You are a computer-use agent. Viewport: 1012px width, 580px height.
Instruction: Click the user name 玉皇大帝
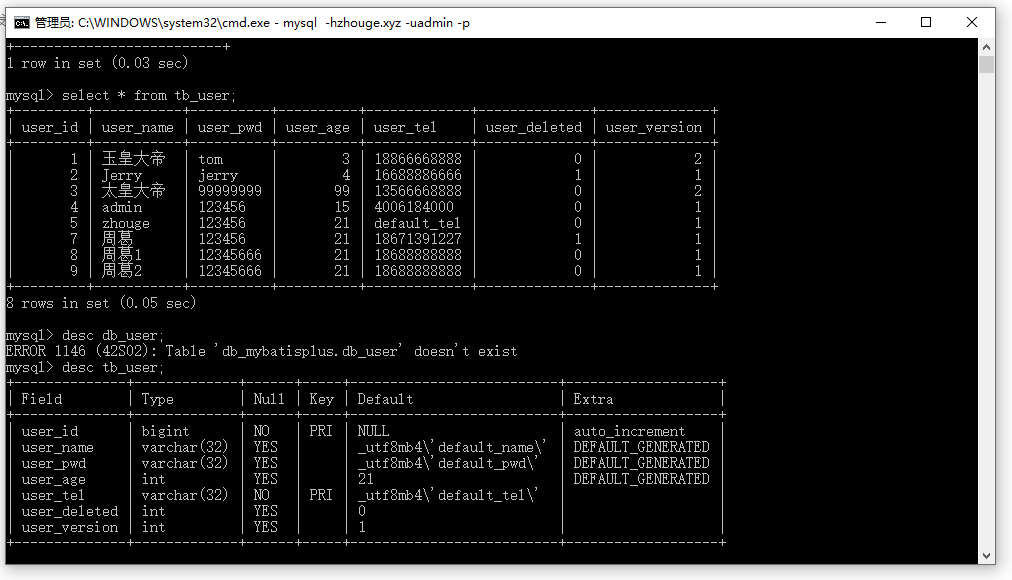(134, 159)
